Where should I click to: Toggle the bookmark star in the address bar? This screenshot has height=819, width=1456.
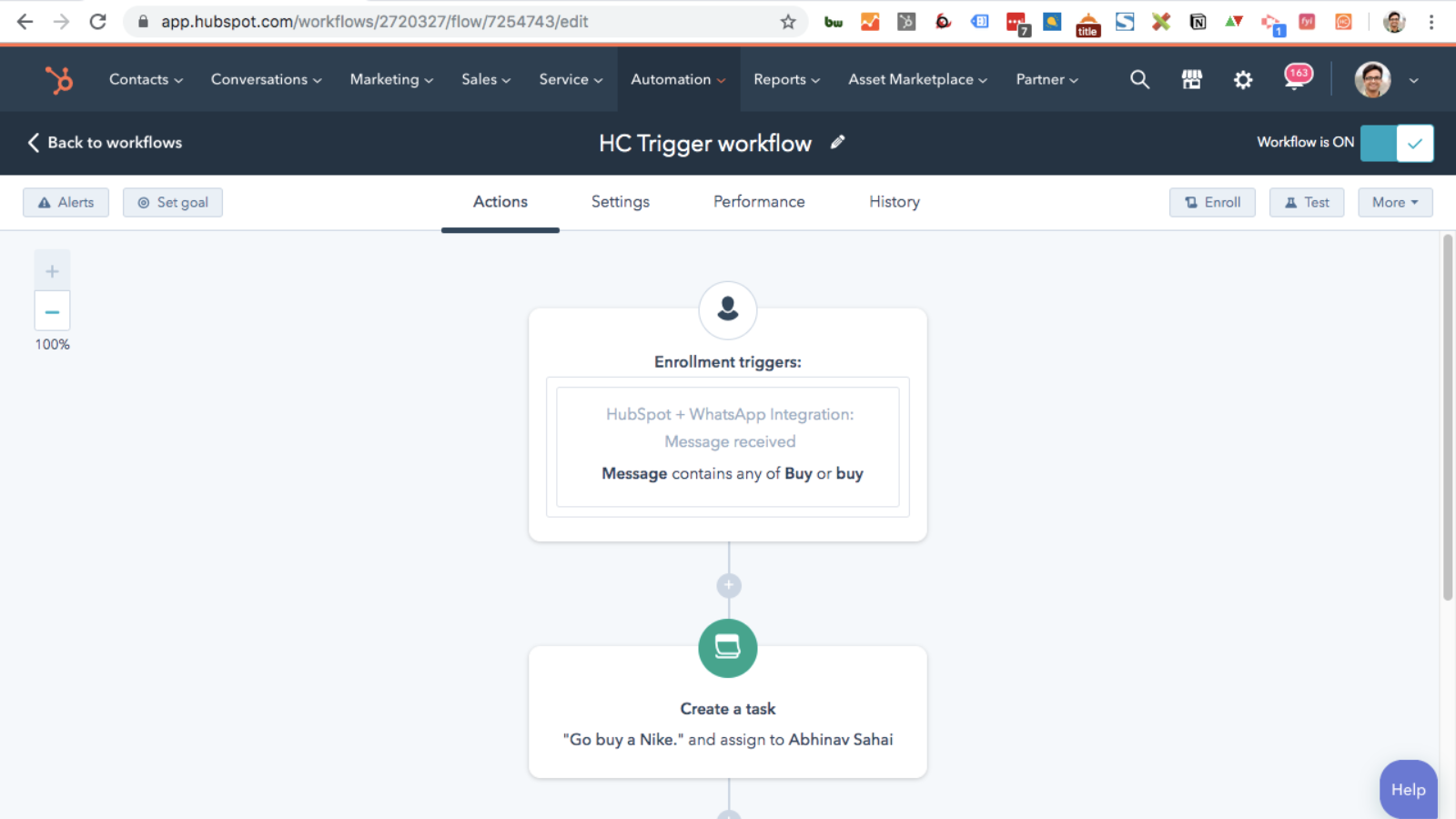pyautogui.click(x=786, y=21)
